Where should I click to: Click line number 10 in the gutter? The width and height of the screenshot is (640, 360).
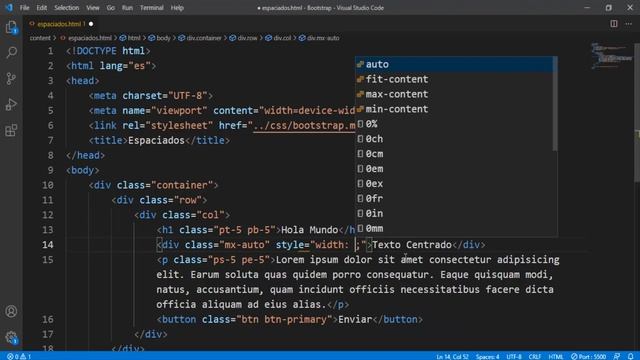click(x=48, y=185)
